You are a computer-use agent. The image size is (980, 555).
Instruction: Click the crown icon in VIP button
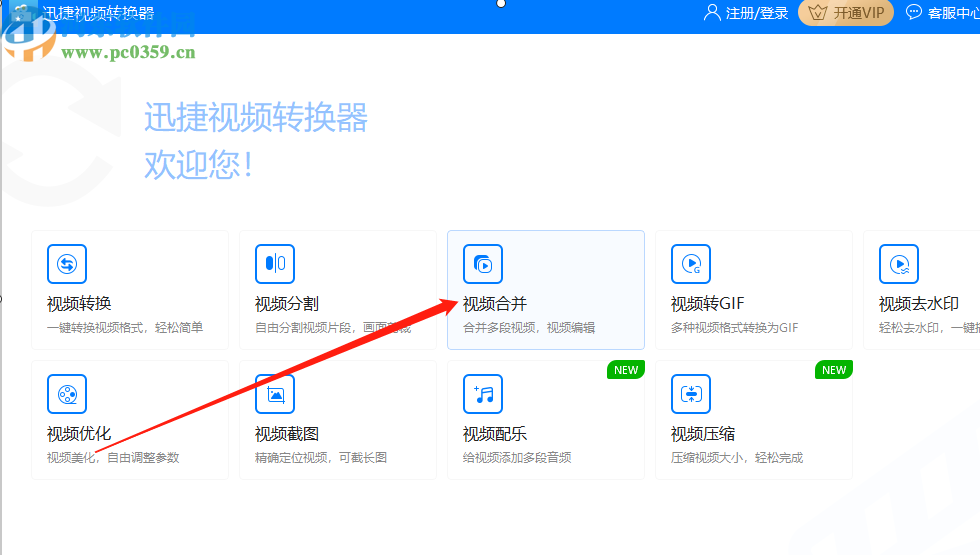[x=818, y=12]
